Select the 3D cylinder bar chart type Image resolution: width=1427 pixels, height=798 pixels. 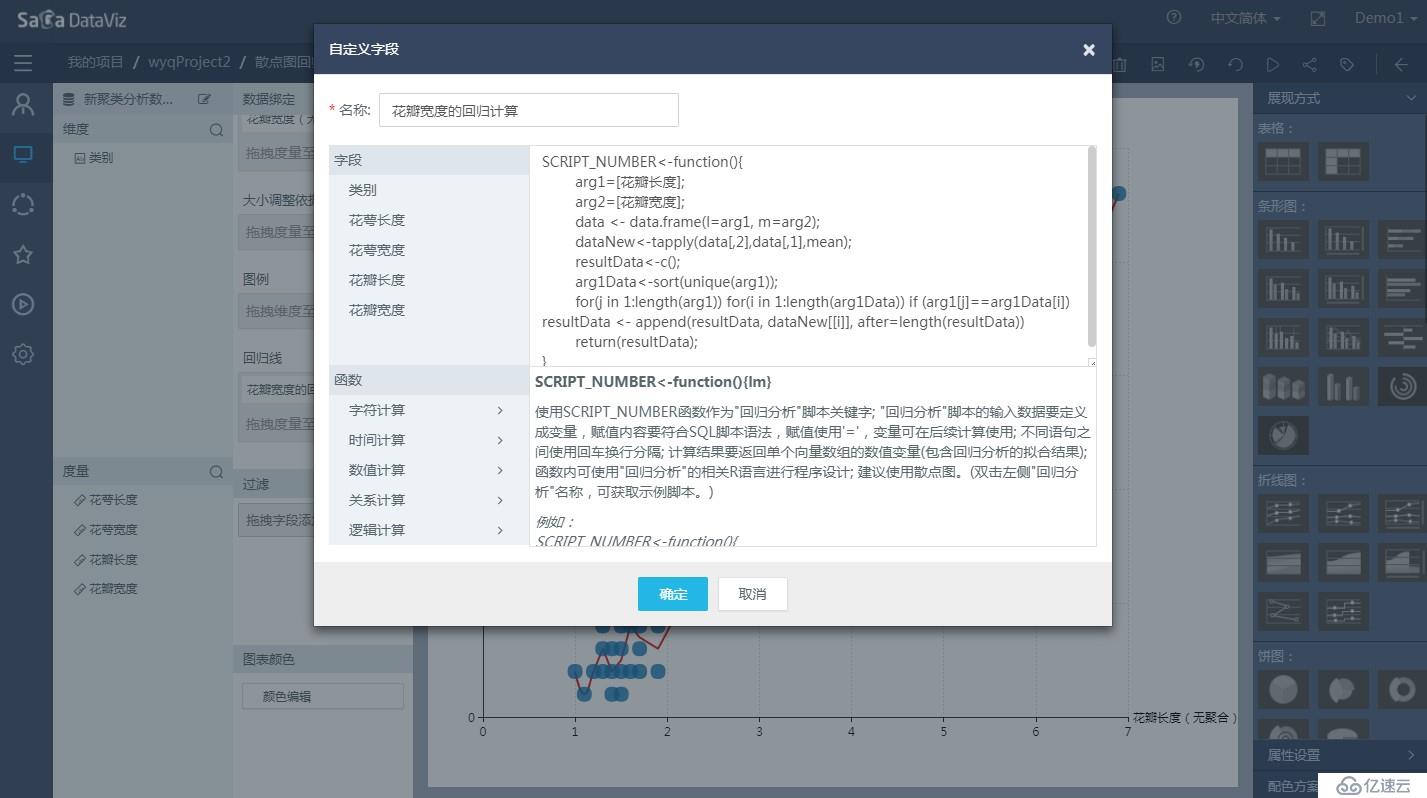(x=1283, y=386)
